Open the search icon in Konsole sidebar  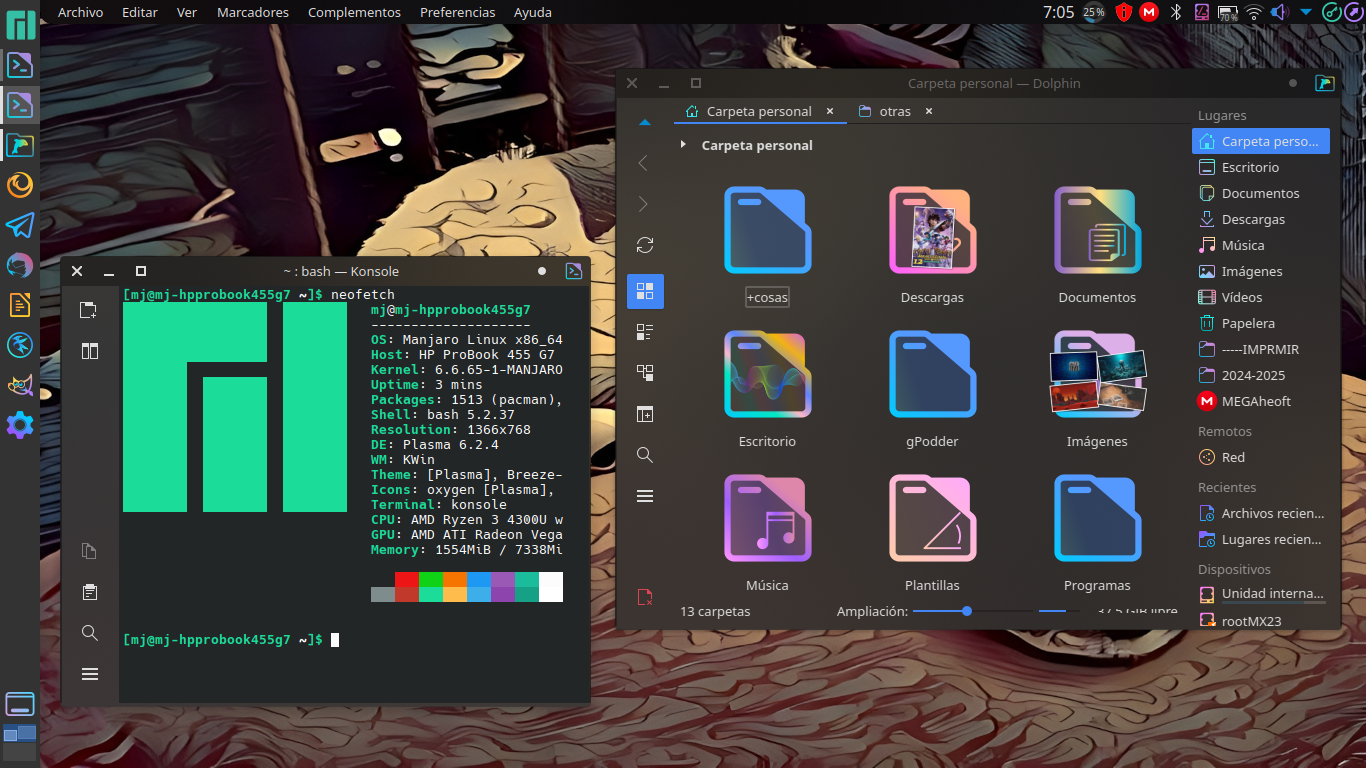point(90,633)
